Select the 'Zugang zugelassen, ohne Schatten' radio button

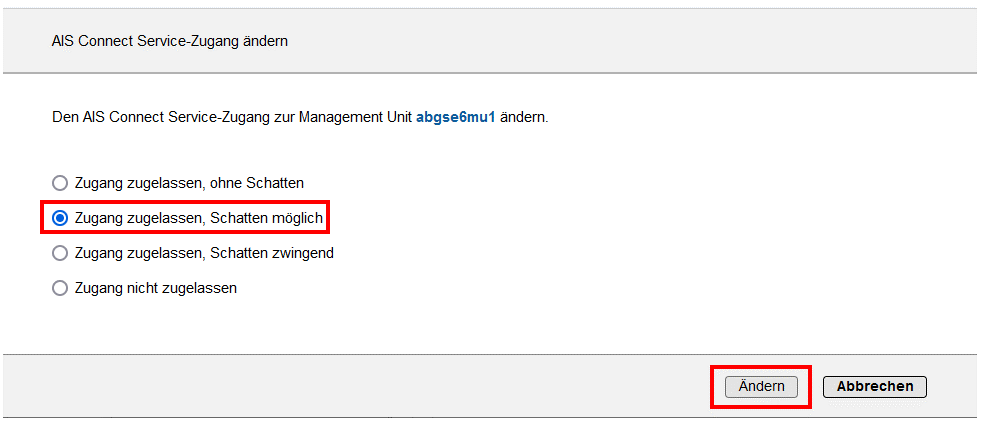pos(60,183)
